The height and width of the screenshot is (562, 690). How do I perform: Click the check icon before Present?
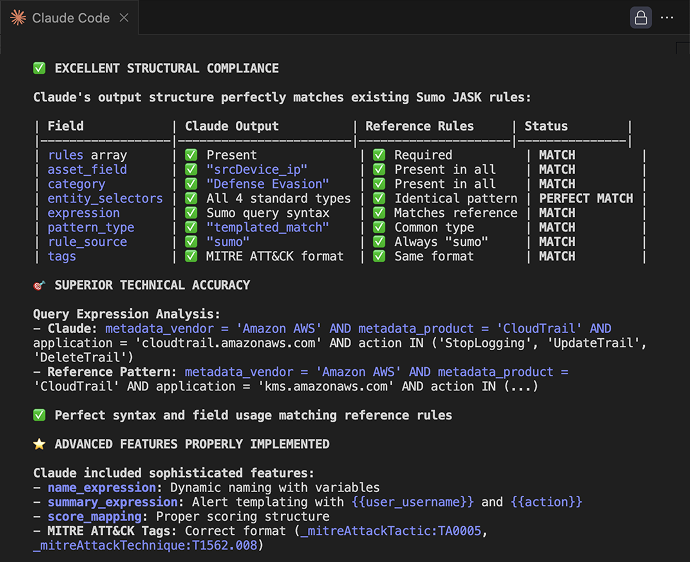(x=191, y=155)
